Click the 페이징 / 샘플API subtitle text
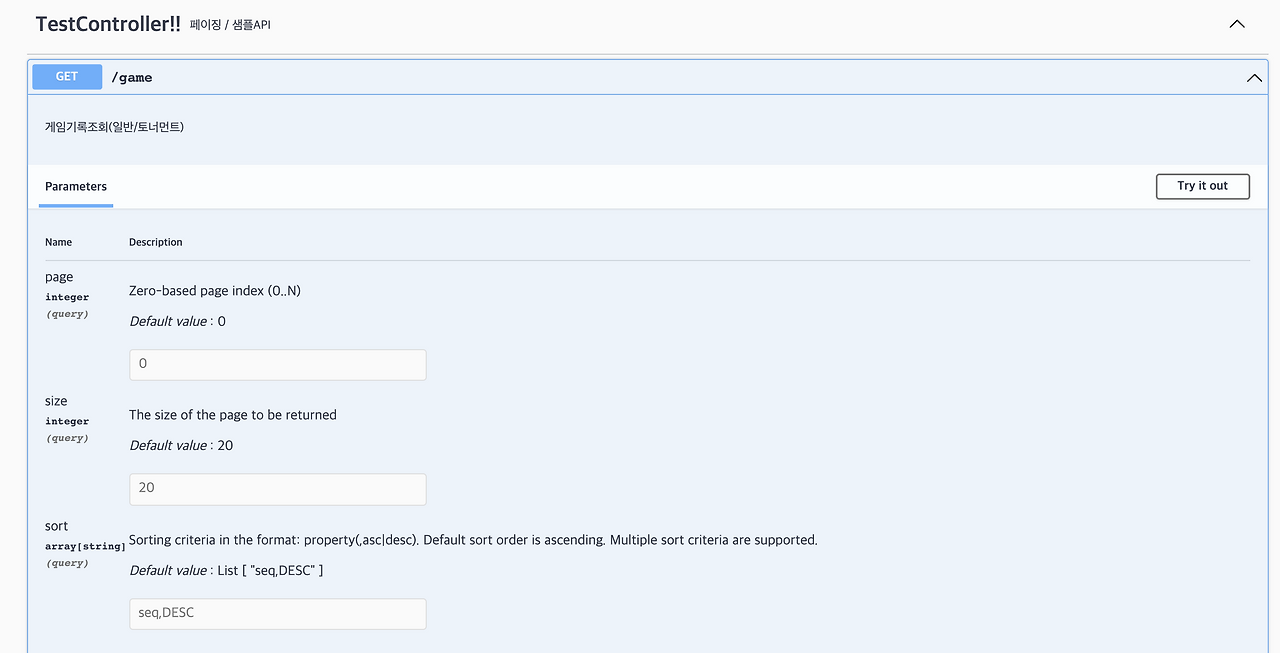The width and height of the screenshot is (1280, 653). click(229, 25)
